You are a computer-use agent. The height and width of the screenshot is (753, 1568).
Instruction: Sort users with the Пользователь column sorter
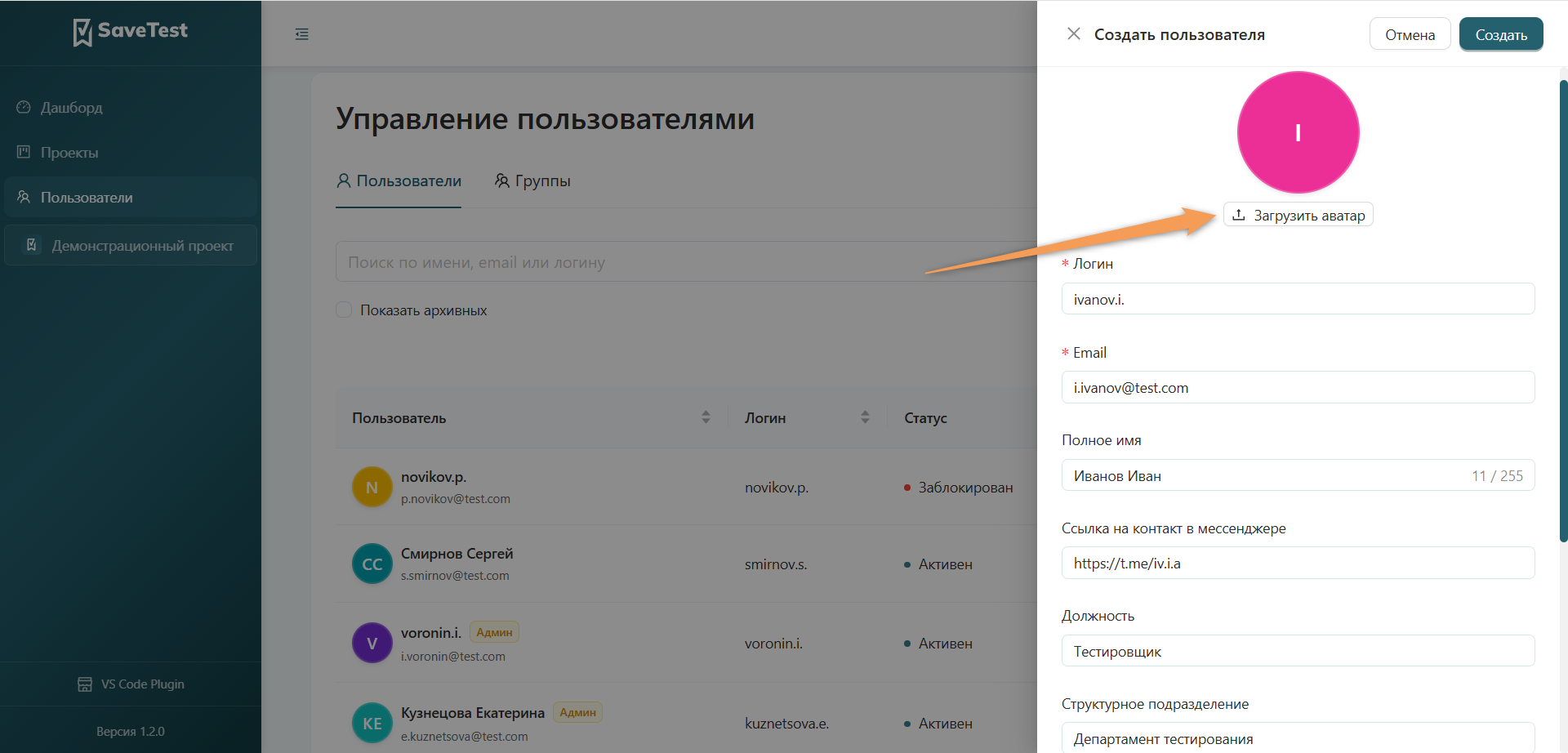click(x=706, y=417)
